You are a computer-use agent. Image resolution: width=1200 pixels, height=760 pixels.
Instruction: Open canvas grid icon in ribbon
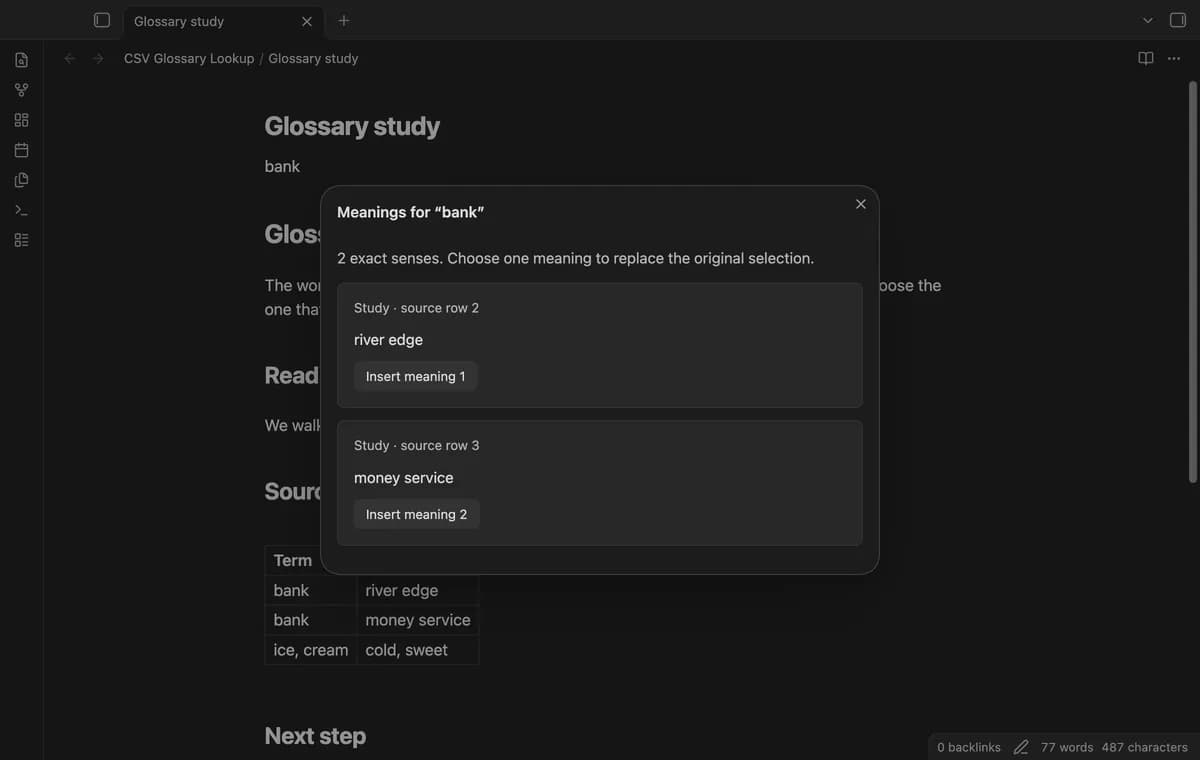21,120
